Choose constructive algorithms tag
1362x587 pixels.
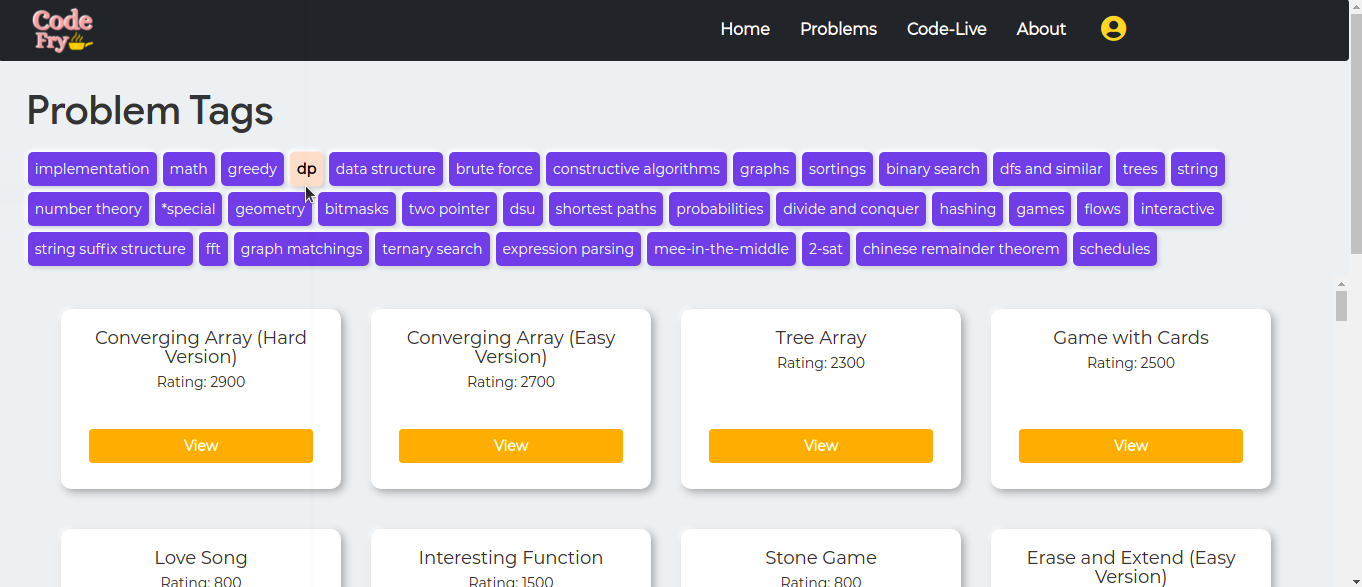click(x=636, y=169)
